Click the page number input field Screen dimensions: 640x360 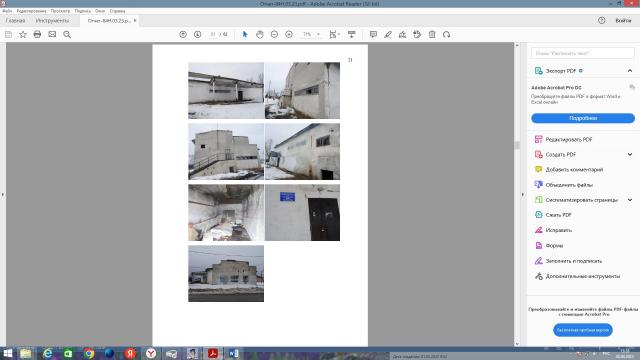point(213,34)
